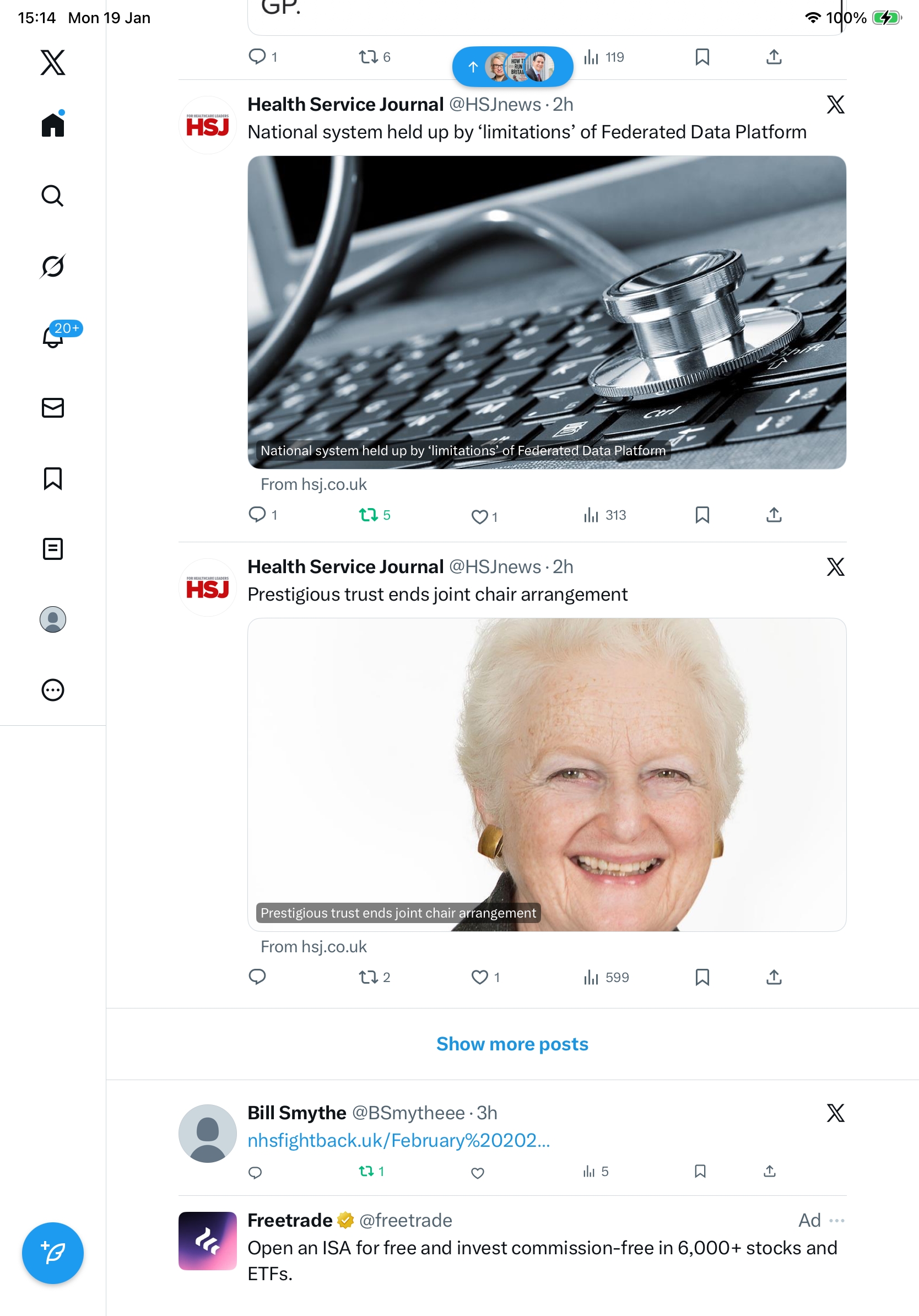Open Messages envelope icon
The image size is (919, 1316).
point(53,407)
